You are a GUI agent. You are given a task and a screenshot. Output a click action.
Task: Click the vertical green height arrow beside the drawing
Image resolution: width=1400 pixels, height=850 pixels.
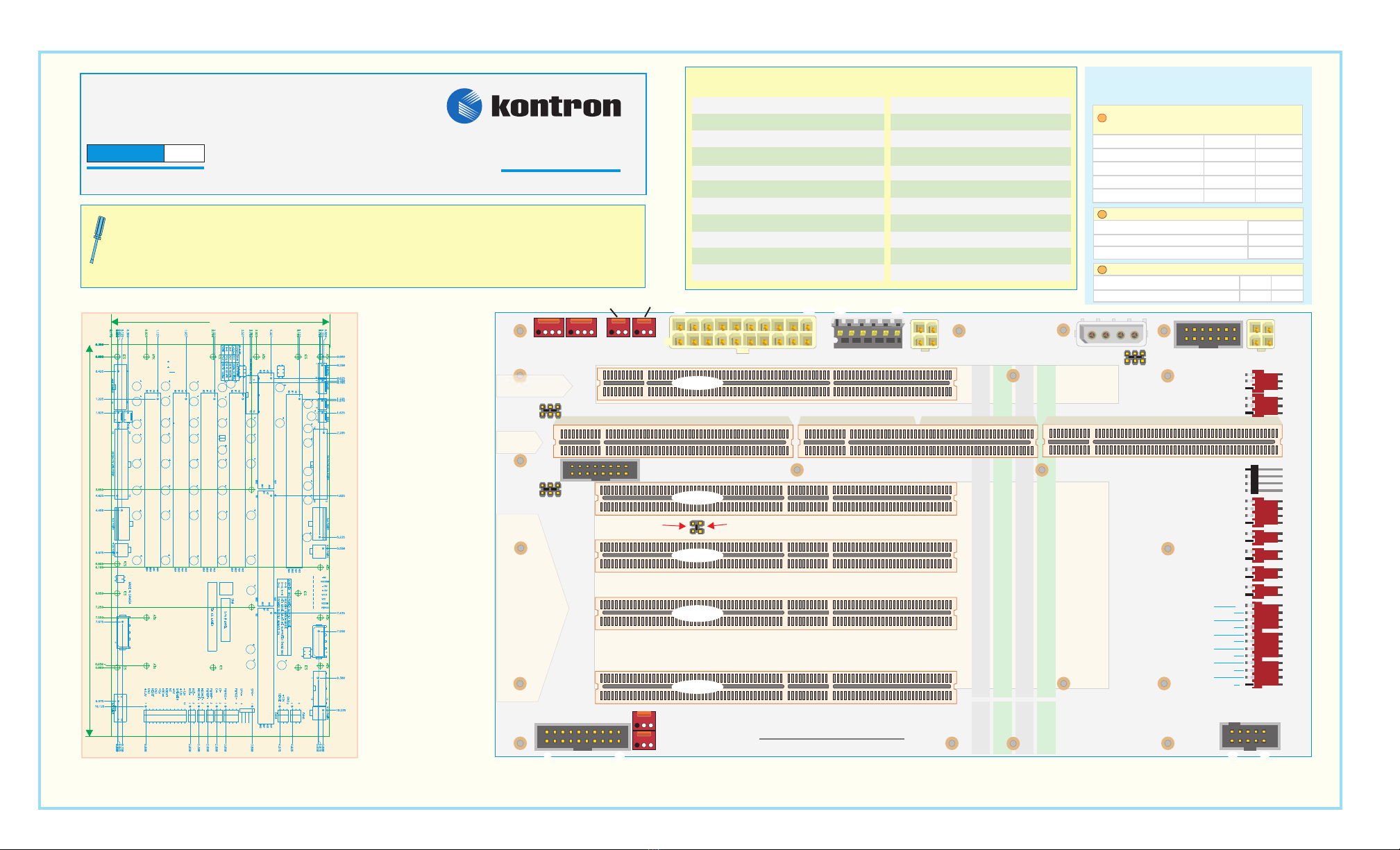[89, 541]
